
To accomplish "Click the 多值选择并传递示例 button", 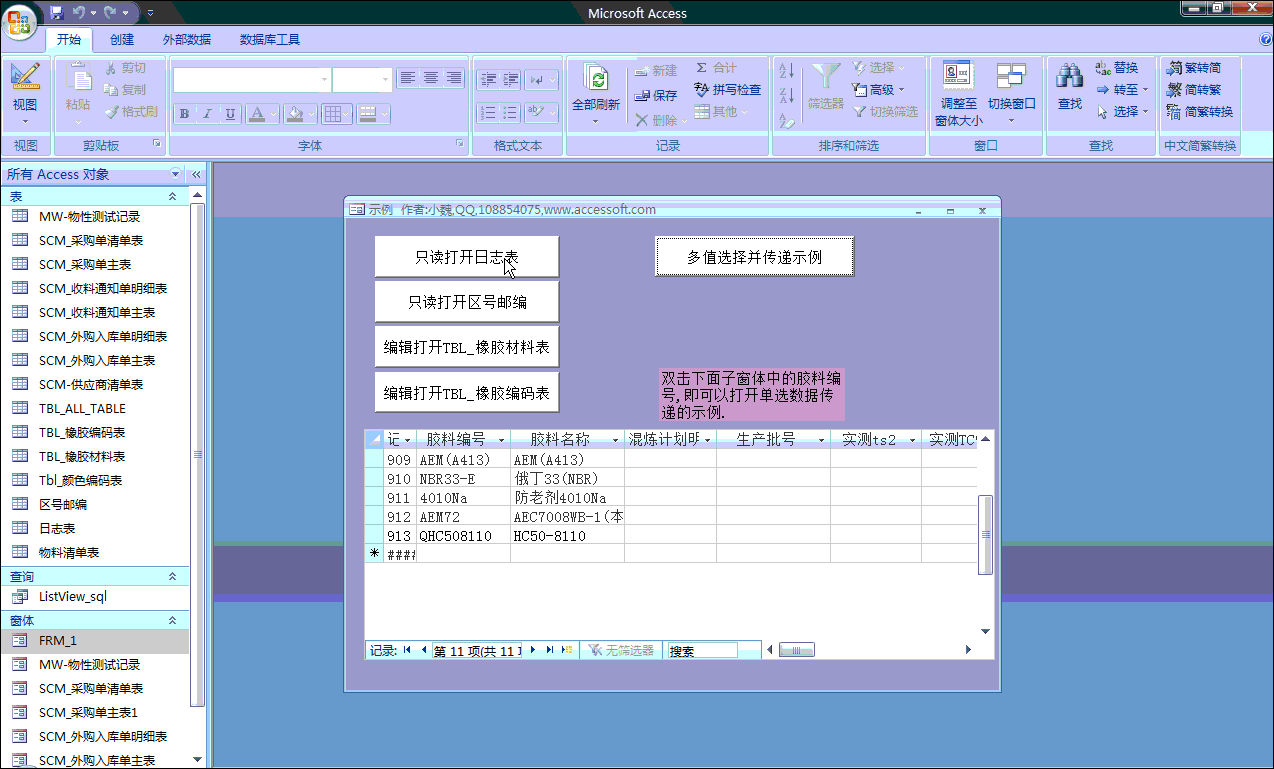I will (x=755, y=257).
